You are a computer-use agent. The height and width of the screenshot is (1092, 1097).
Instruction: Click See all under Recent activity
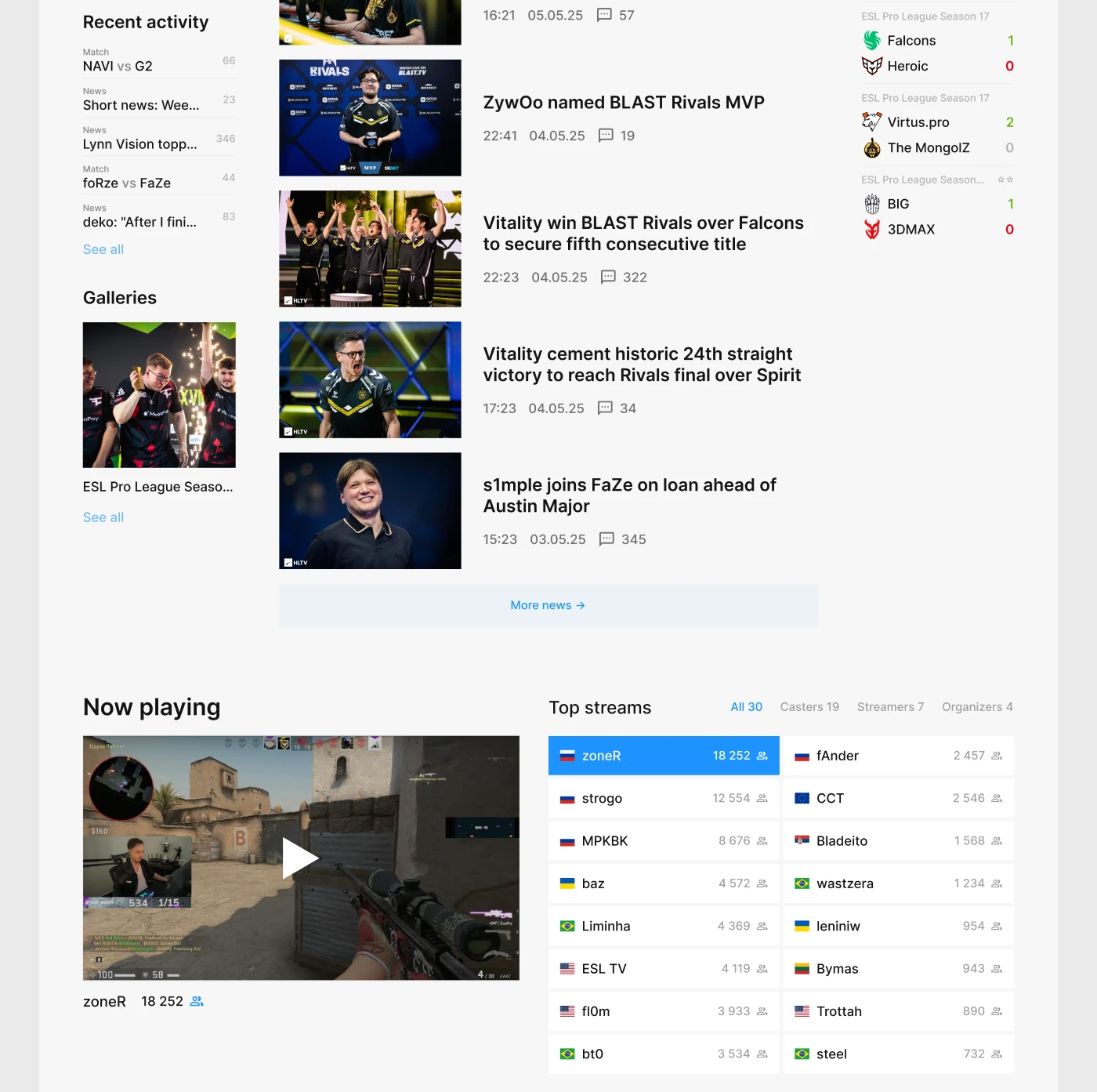pos(103,249)
